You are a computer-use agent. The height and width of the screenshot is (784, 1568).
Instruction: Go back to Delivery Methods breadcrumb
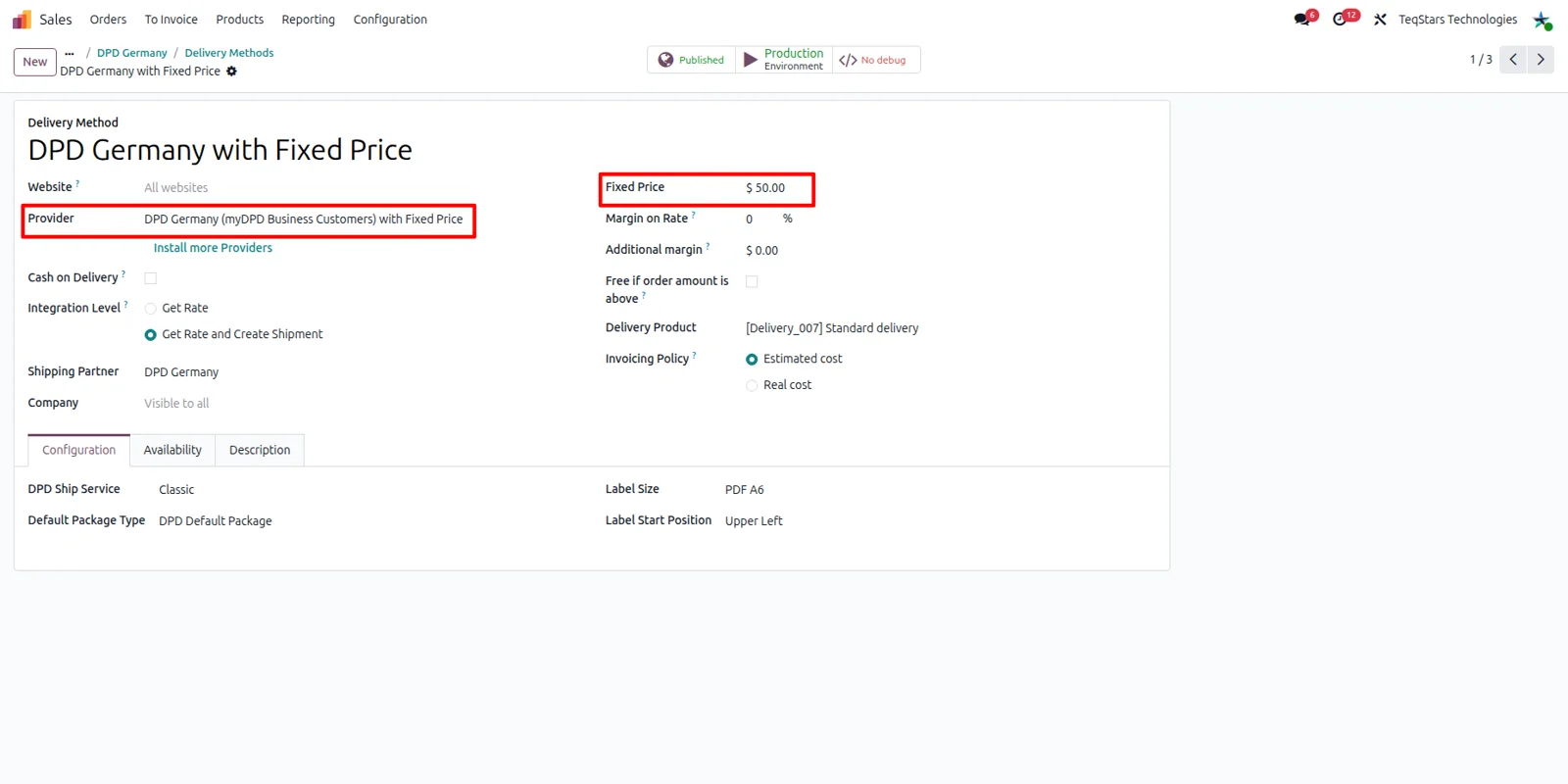229,53
